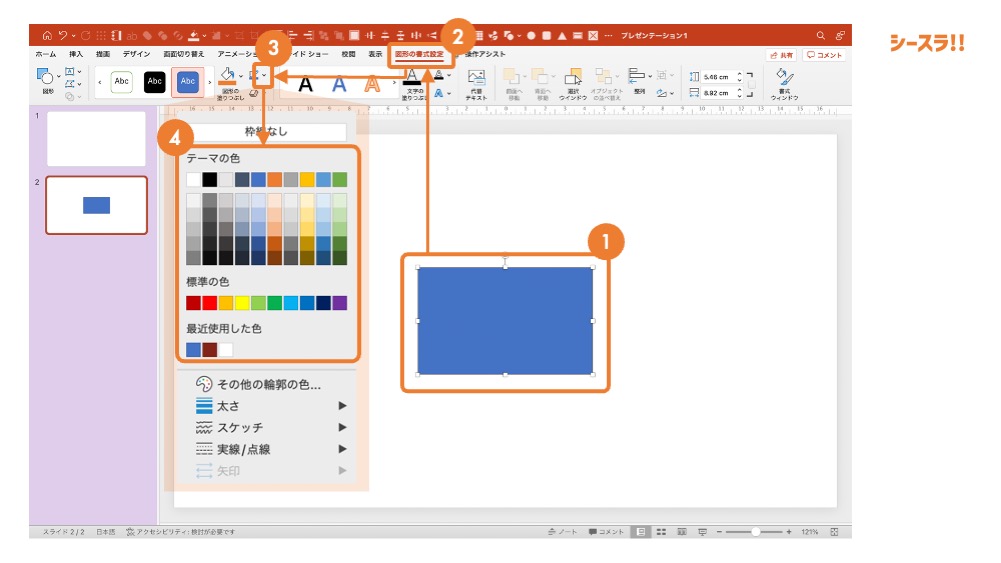Click the 共有 (Share) button
The height and width of the screenshot is (563, 1001).
(781, 55)
